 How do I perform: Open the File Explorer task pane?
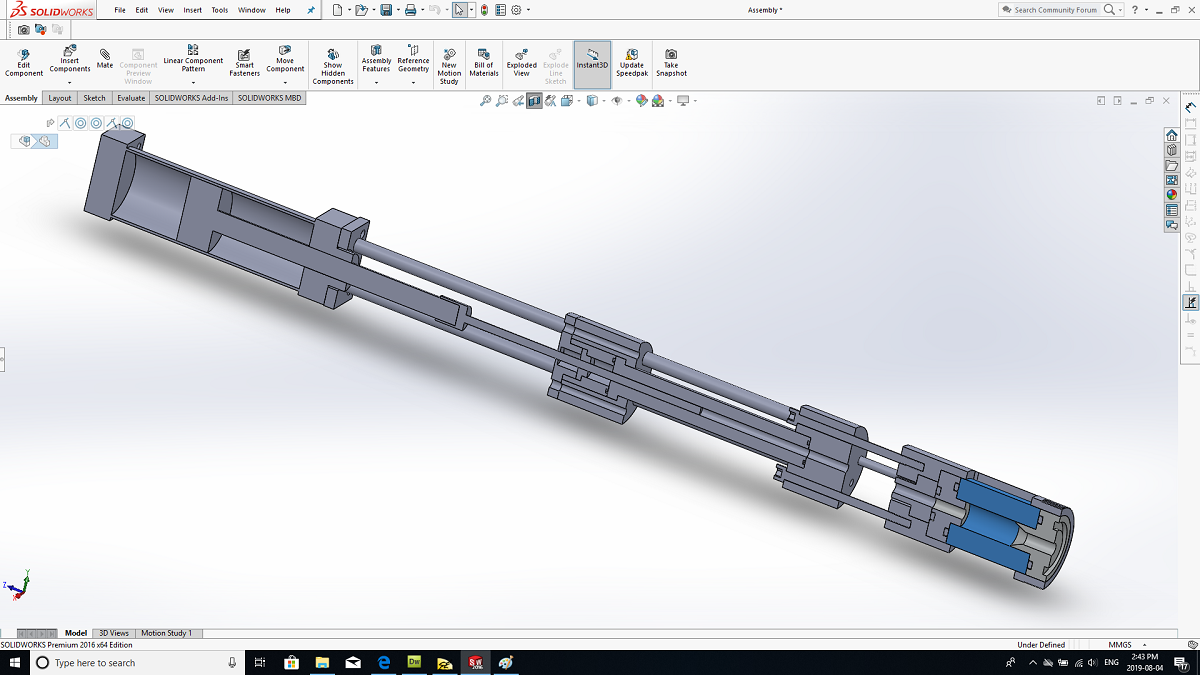point(1171,165)
